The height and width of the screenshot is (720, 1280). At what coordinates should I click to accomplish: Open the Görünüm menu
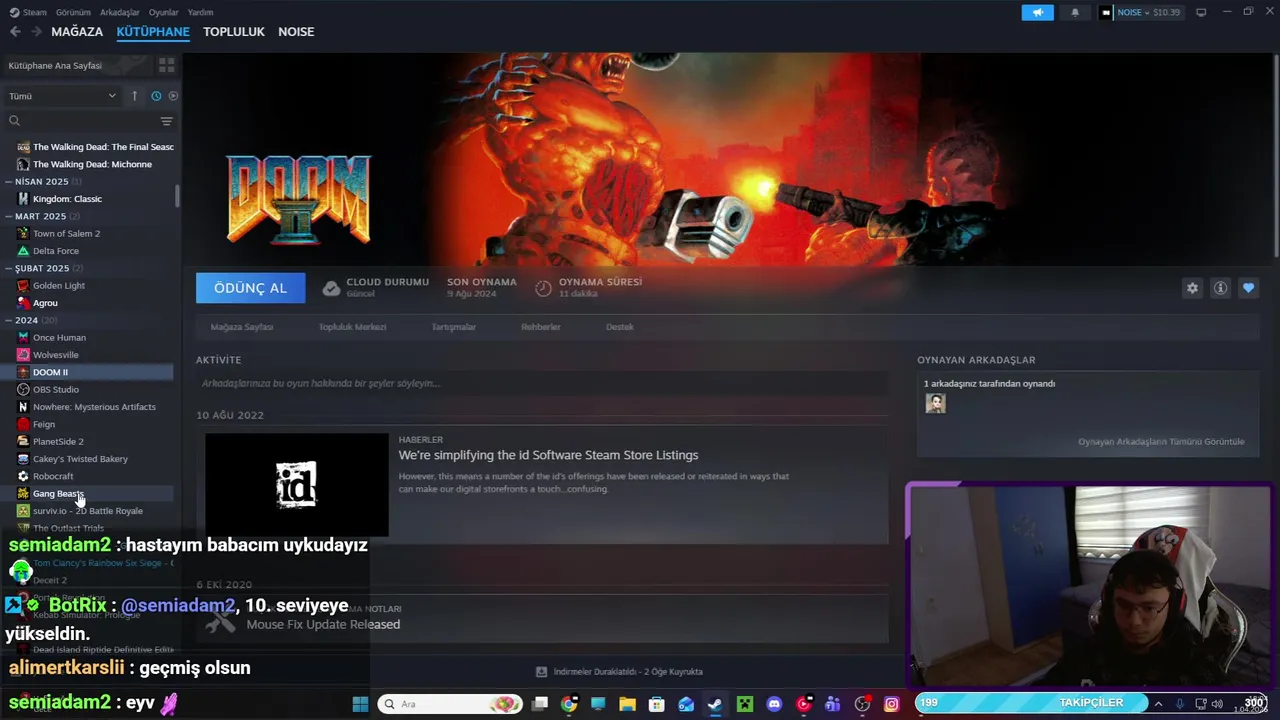[73, 12]
